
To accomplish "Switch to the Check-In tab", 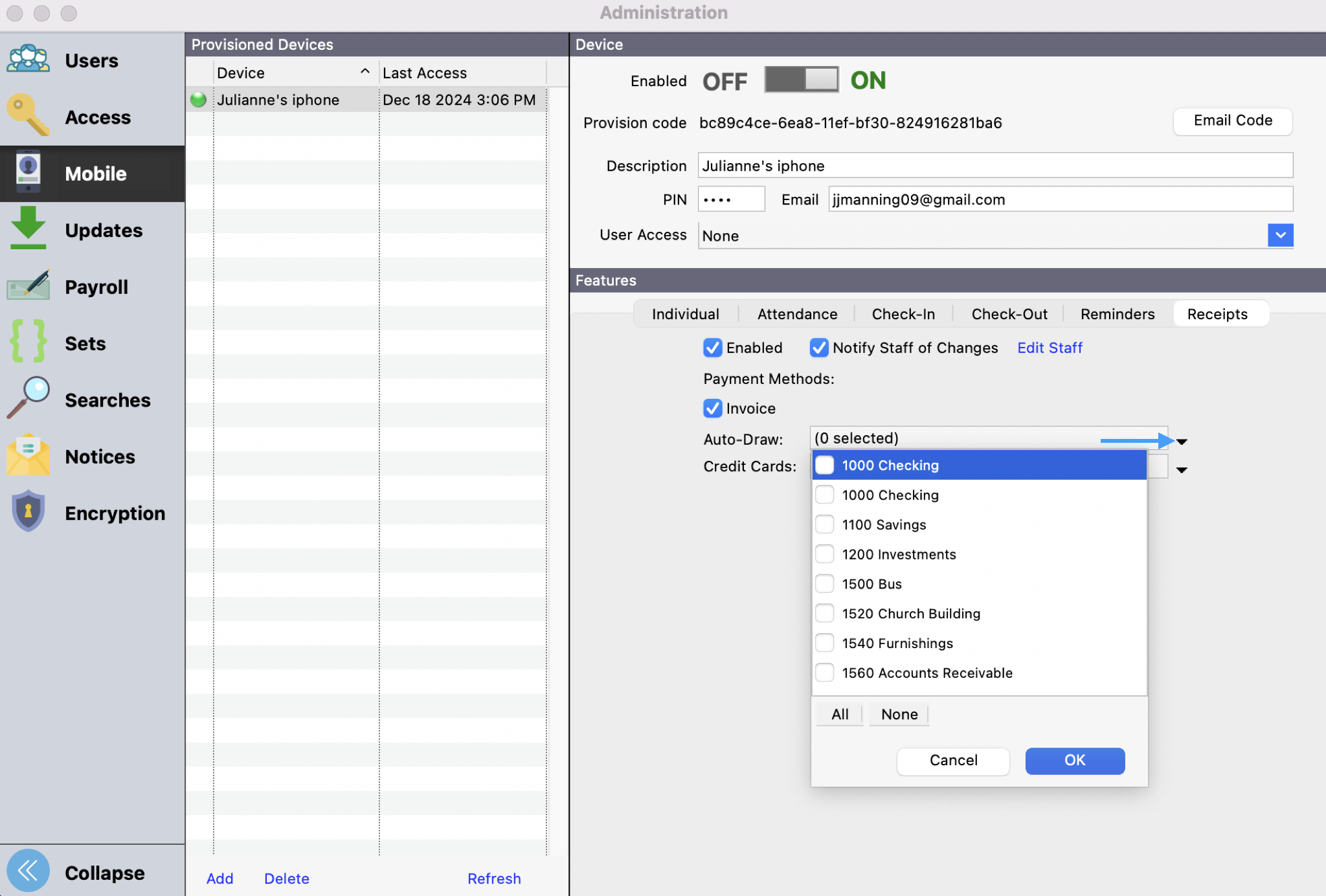I will point(903,314).
